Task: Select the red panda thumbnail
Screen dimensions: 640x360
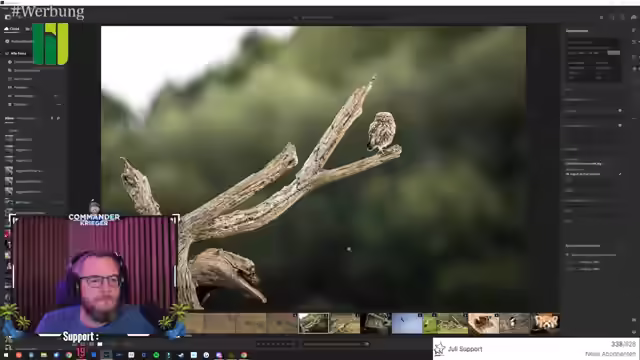Action: 545,323
